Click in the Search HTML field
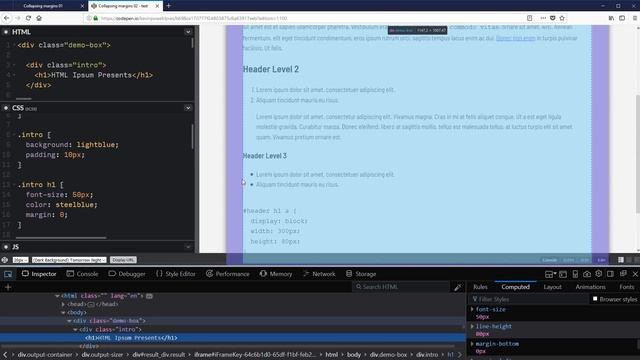This screenshot has height=360, width=640. 400,287
